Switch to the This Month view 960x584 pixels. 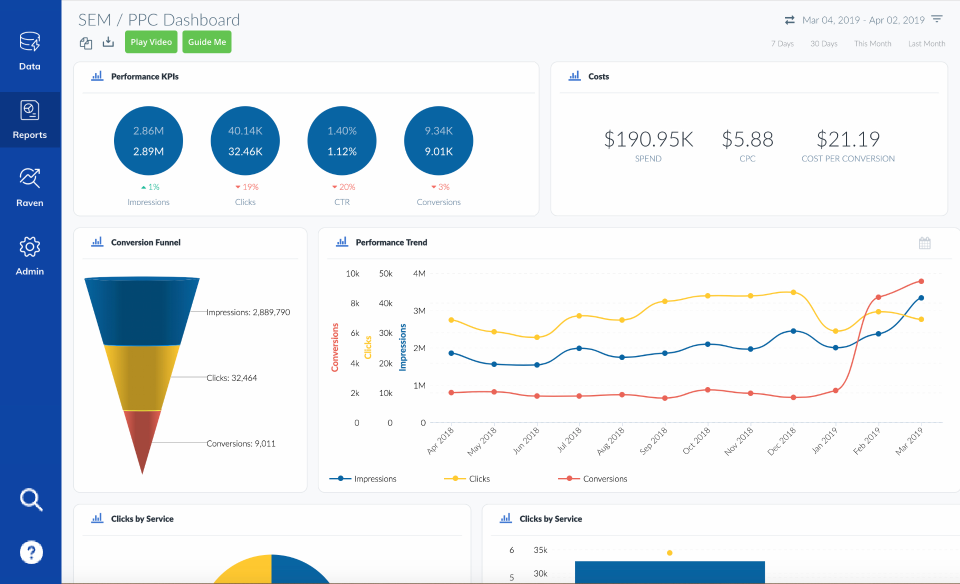coord(872,43)
